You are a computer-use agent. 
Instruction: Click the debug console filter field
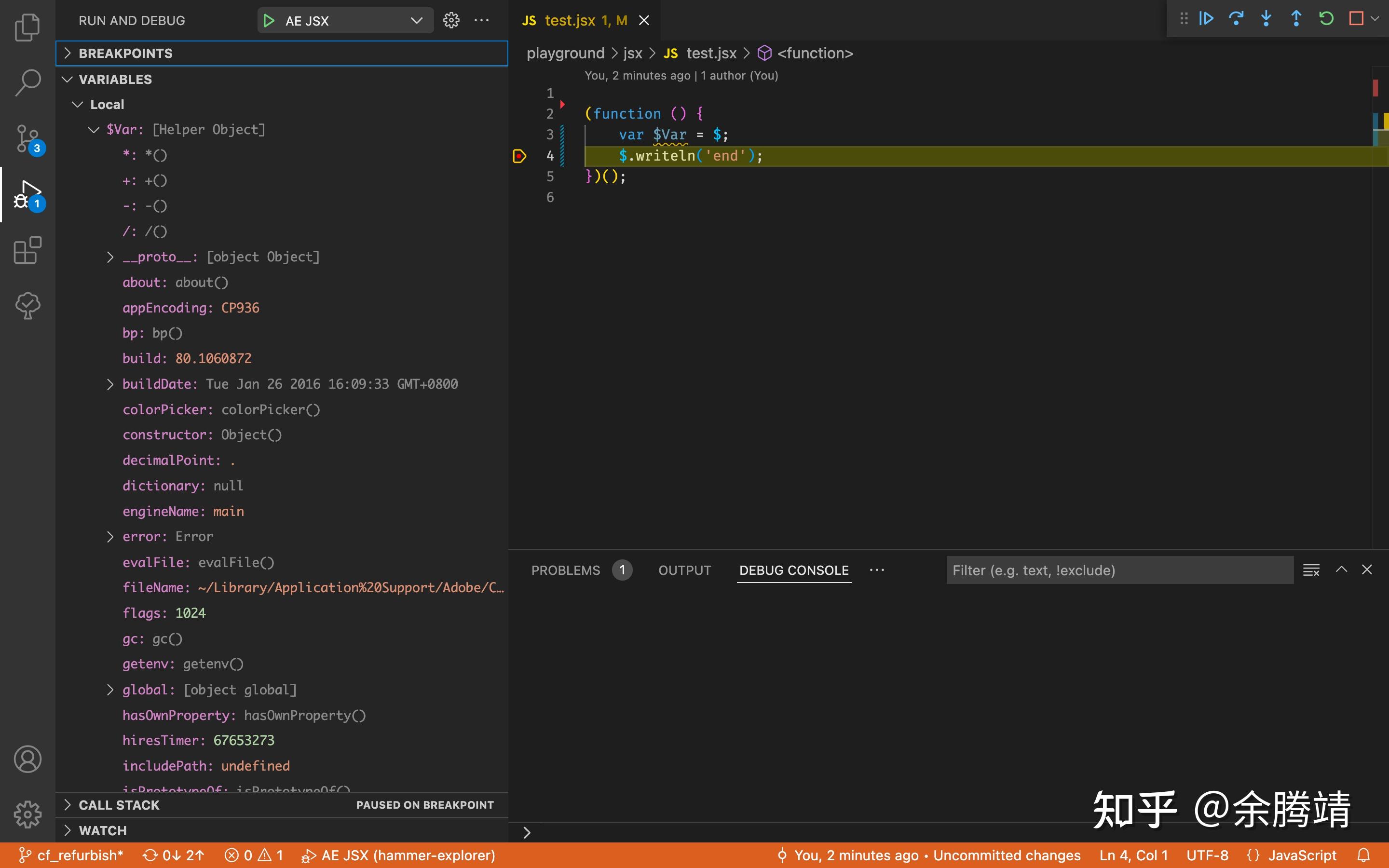click(1119, 570)
